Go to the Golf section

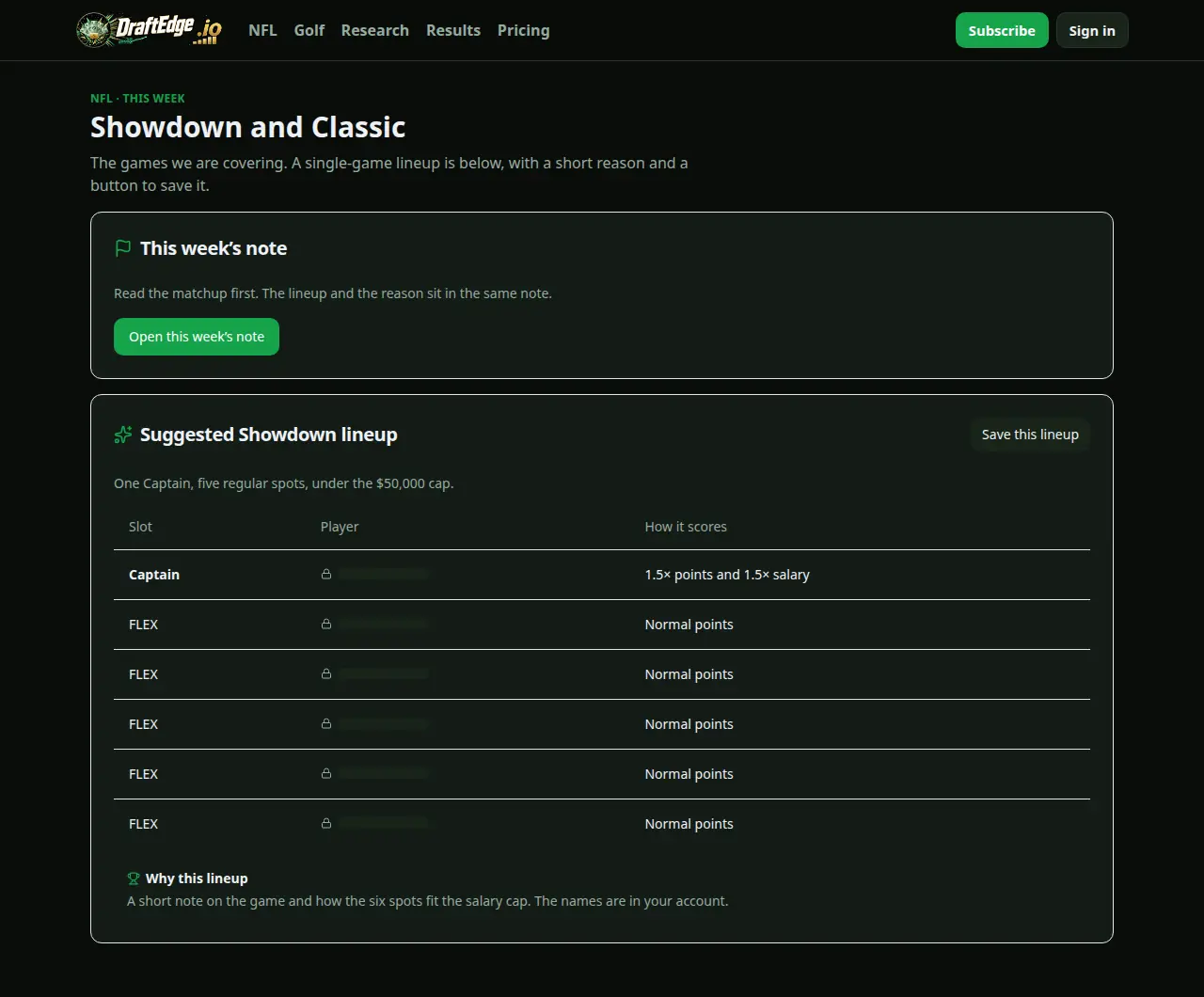tap(309, 30)
